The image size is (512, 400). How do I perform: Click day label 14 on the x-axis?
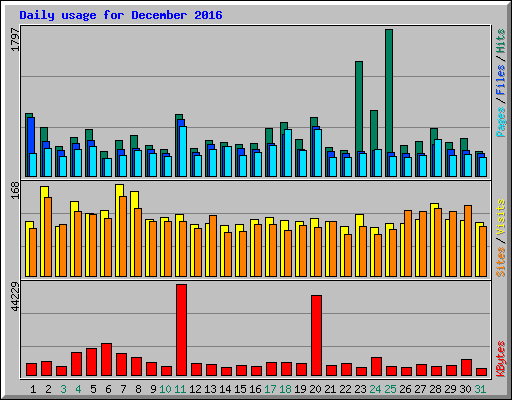(225, 389)
